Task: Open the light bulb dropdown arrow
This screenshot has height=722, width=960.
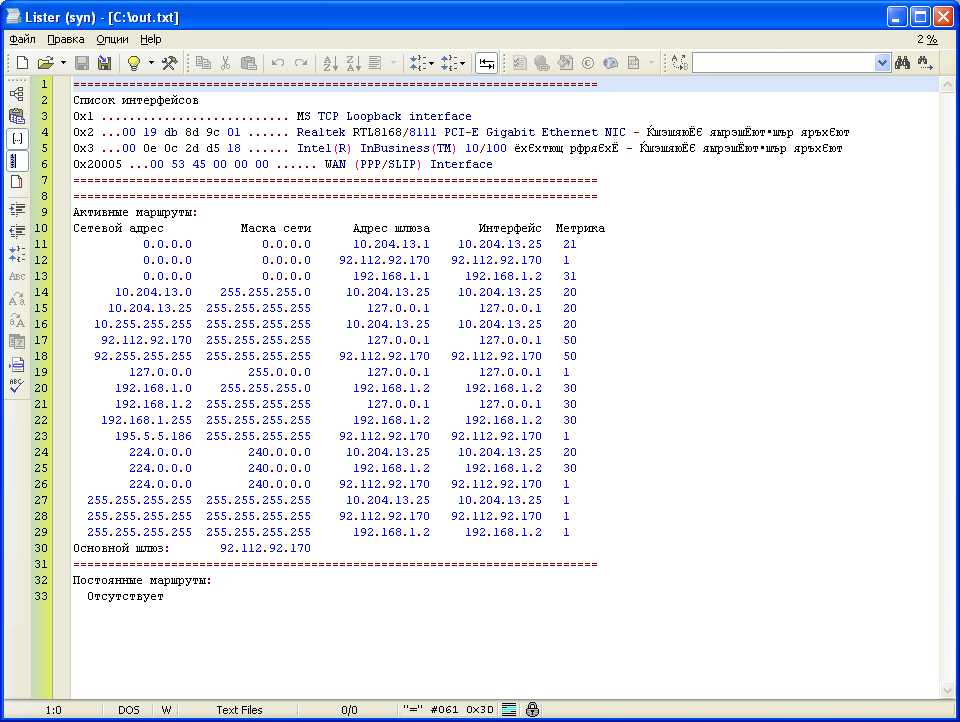Action: pyautogui.click(x=151, y=62)
